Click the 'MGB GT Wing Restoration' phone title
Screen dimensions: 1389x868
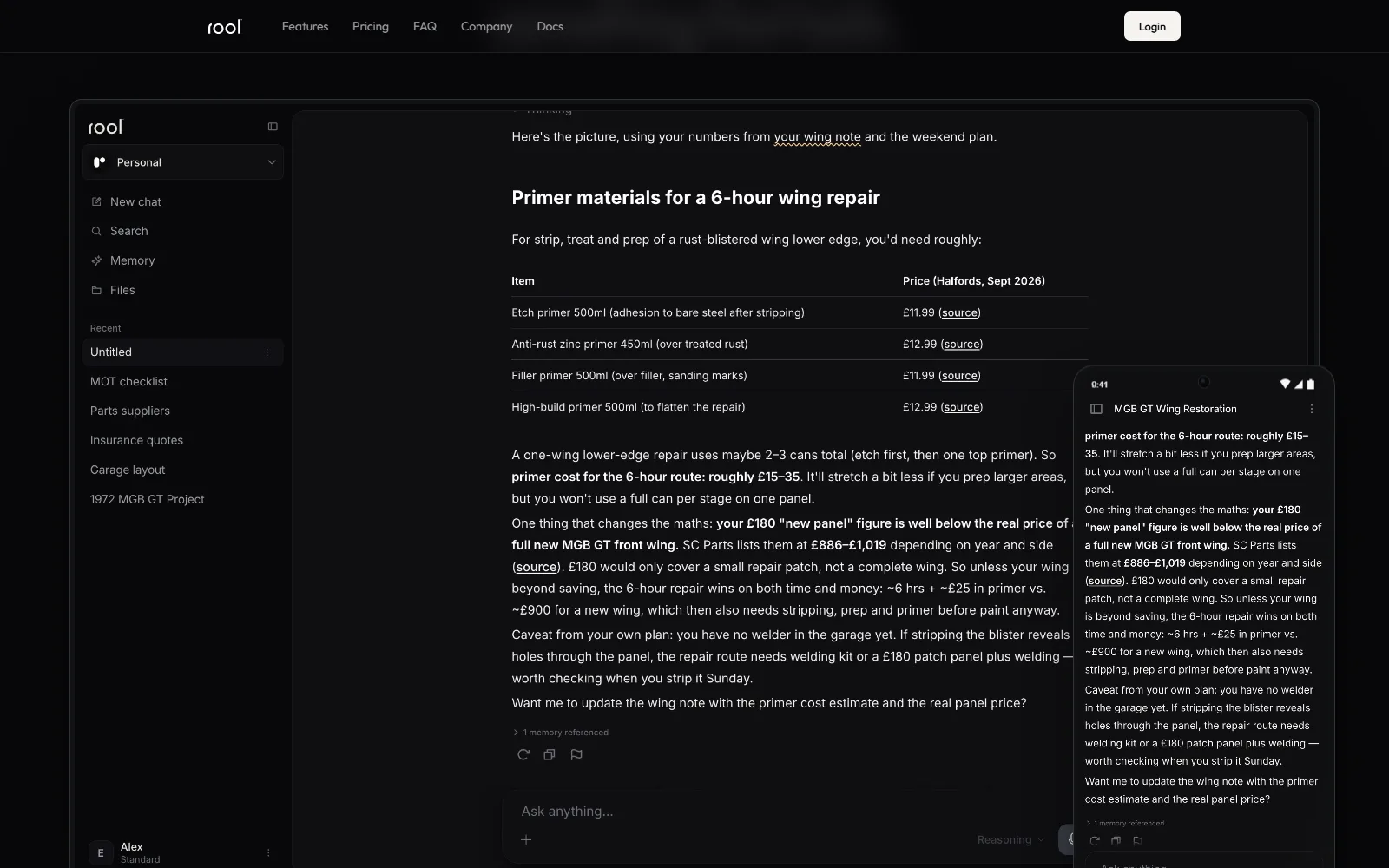tap(1175, 409)
